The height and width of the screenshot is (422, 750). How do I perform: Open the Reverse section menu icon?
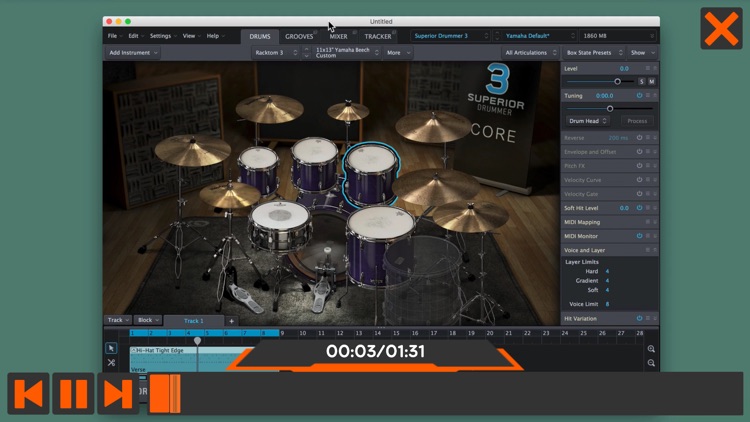coord(648,138)
